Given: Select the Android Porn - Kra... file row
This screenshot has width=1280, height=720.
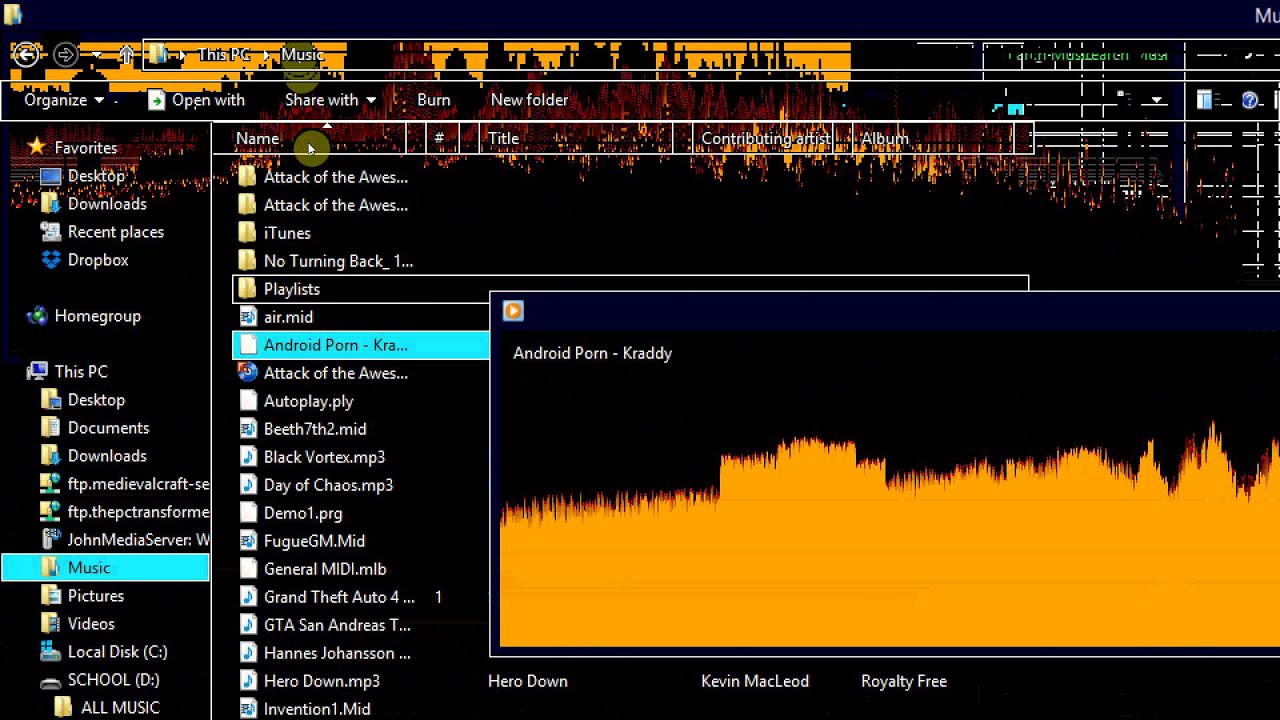Looking at the screenshot, I should (361, 345).
